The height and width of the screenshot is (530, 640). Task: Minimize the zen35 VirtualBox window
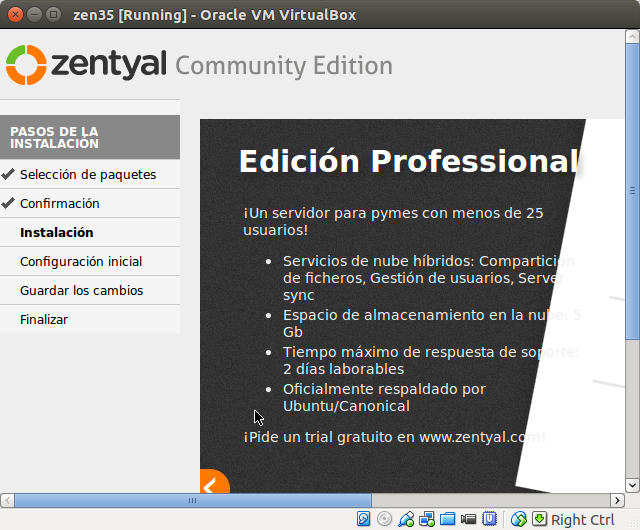34,15
